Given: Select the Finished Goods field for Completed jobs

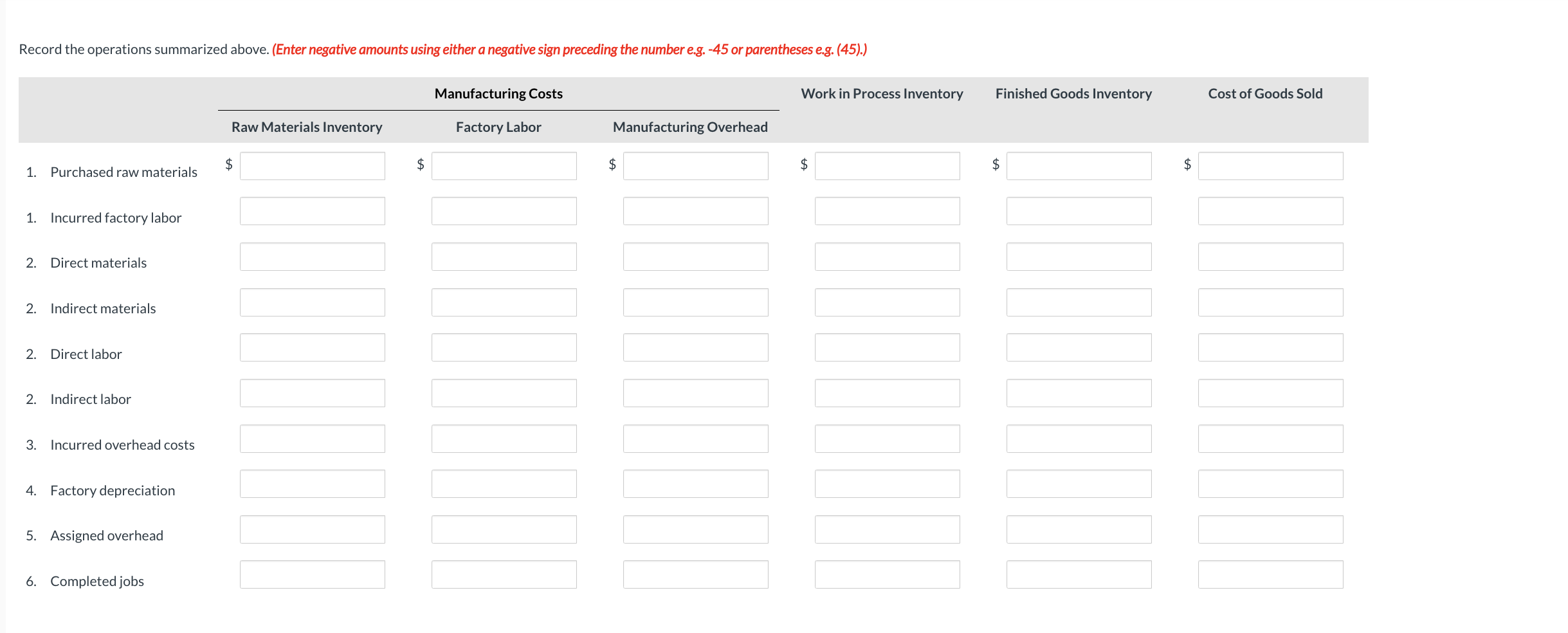Looking at the screenshot, I should click(1079, 574).
